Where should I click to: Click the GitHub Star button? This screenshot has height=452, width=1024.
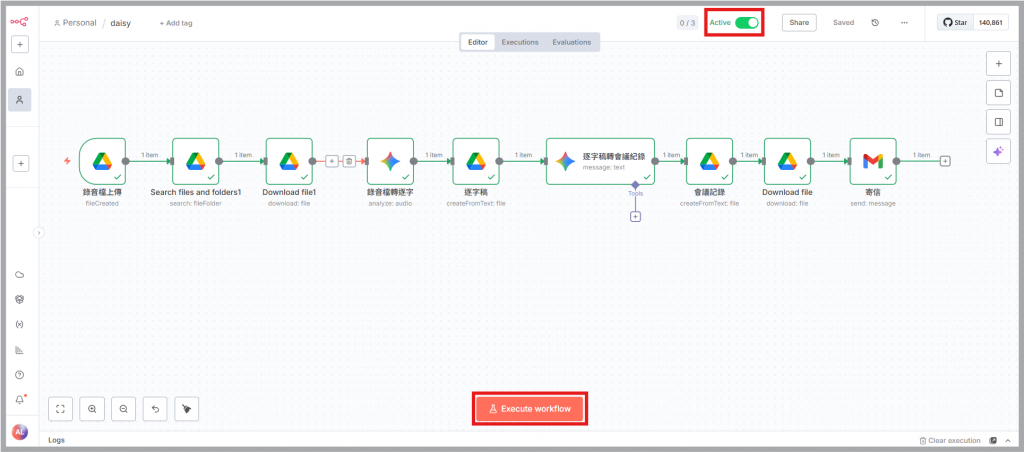click(x=955, y=22)
